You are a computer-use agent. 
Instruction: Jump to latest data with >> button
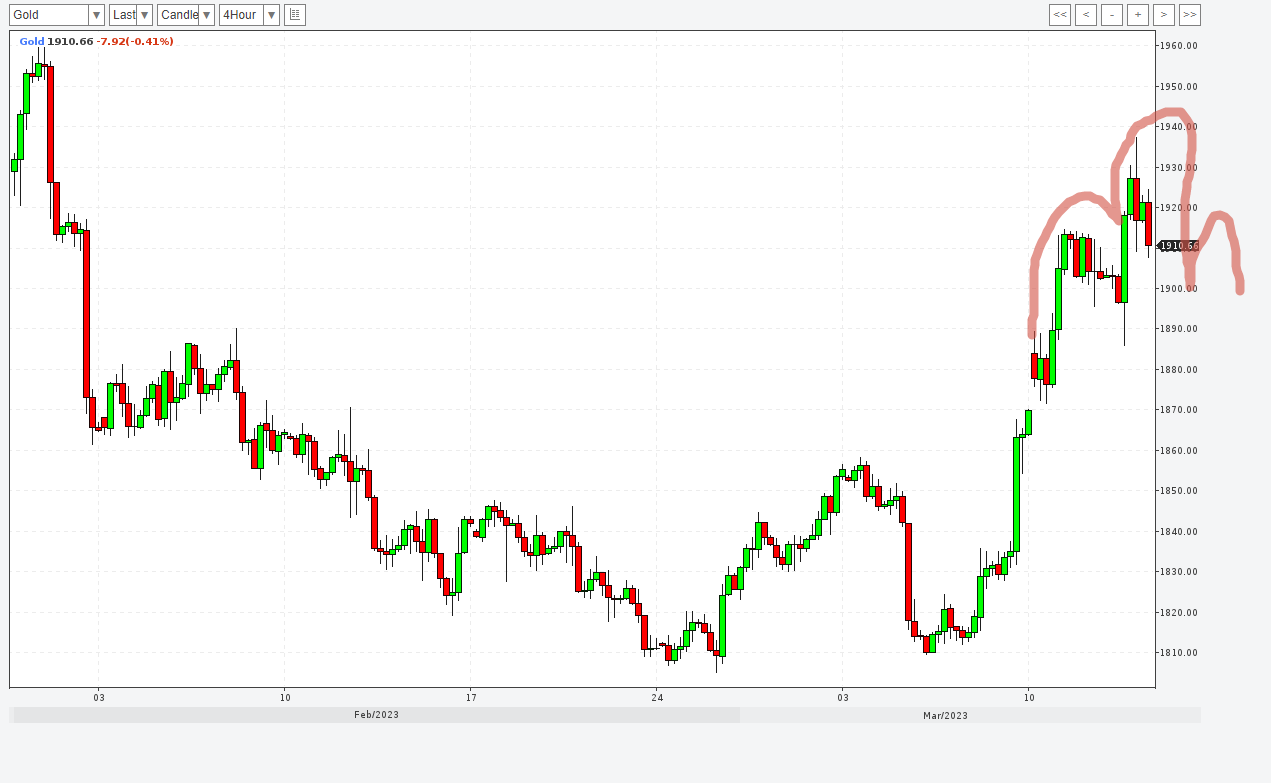[x=1190, y=15]
